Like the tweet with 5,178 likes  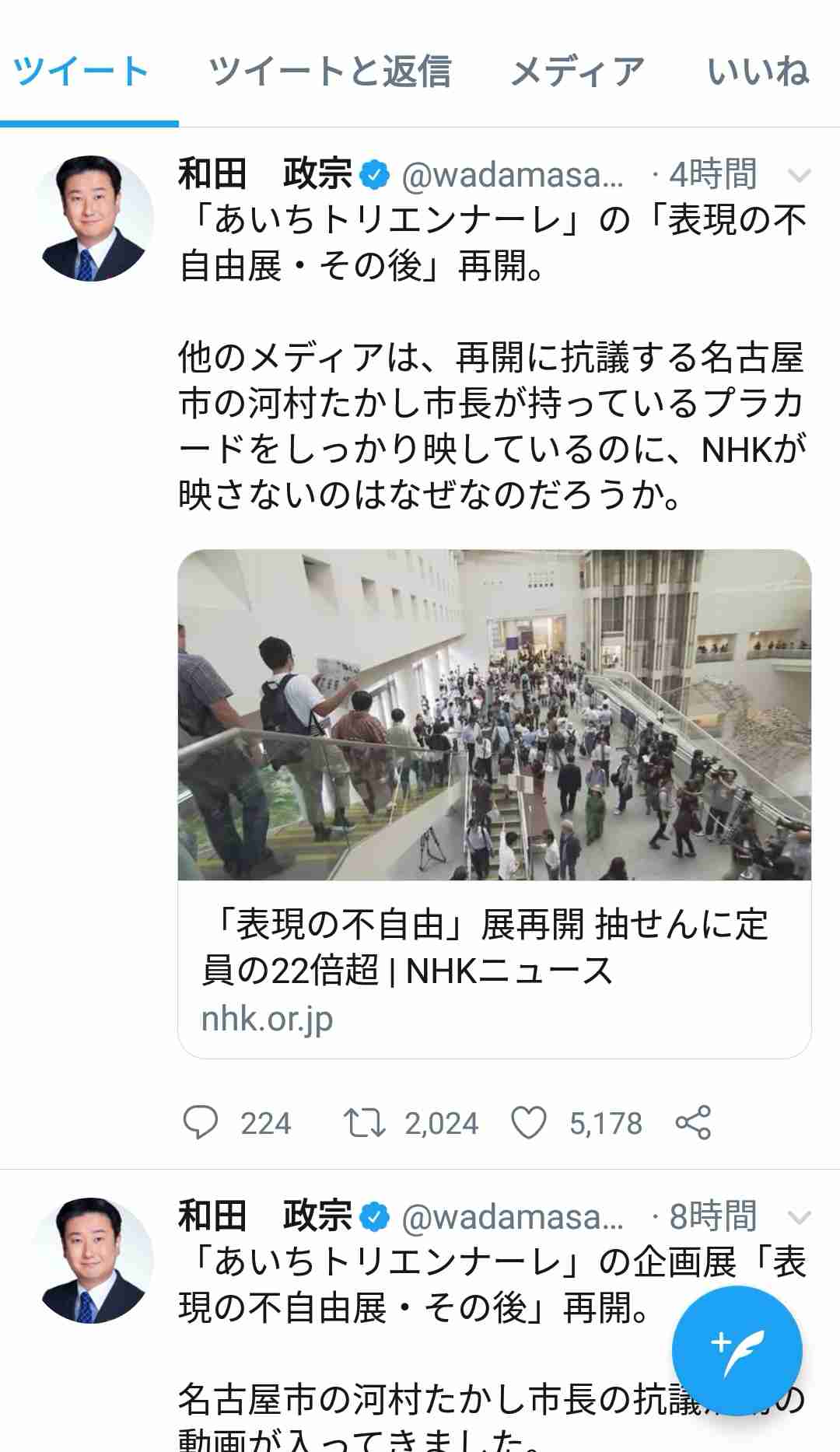(529, 1123)
